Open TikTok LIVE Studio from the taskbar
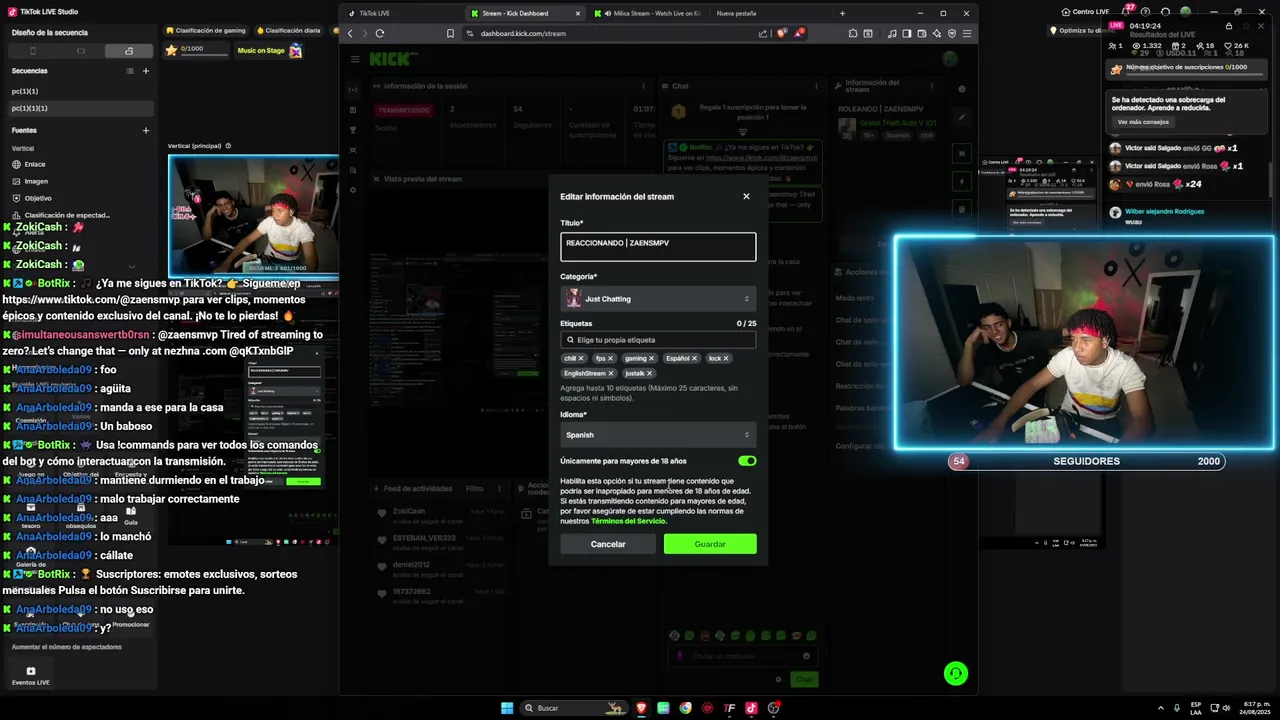The image size is (1280, 720). 751,708
